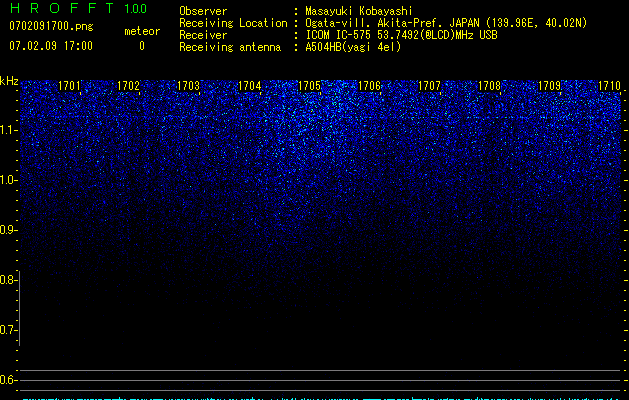Click the Ogata-vill. Akita-Pref. JAPAN location line
The height and width of the screenshot is (400, 629).
point(446,23)
